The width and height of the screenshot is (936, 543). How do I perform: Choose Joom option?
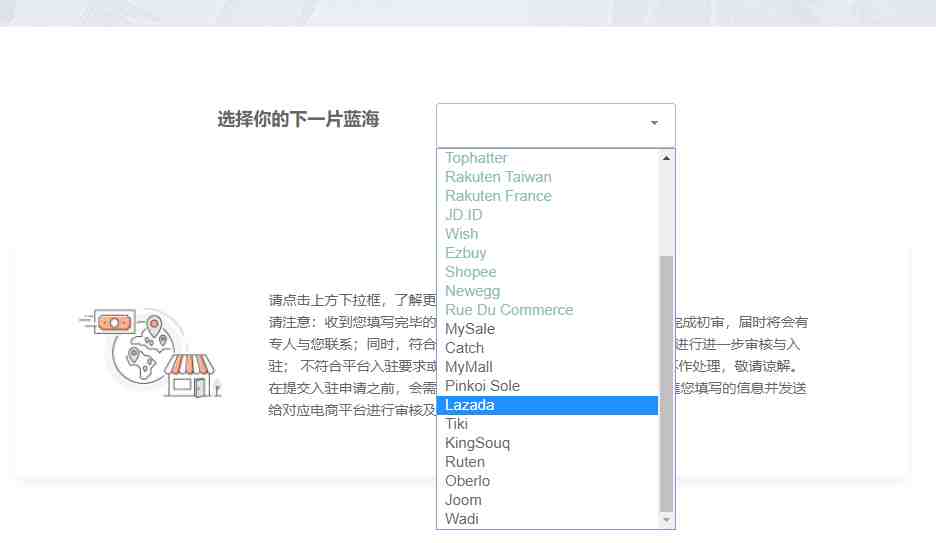(x=547, y=500)
